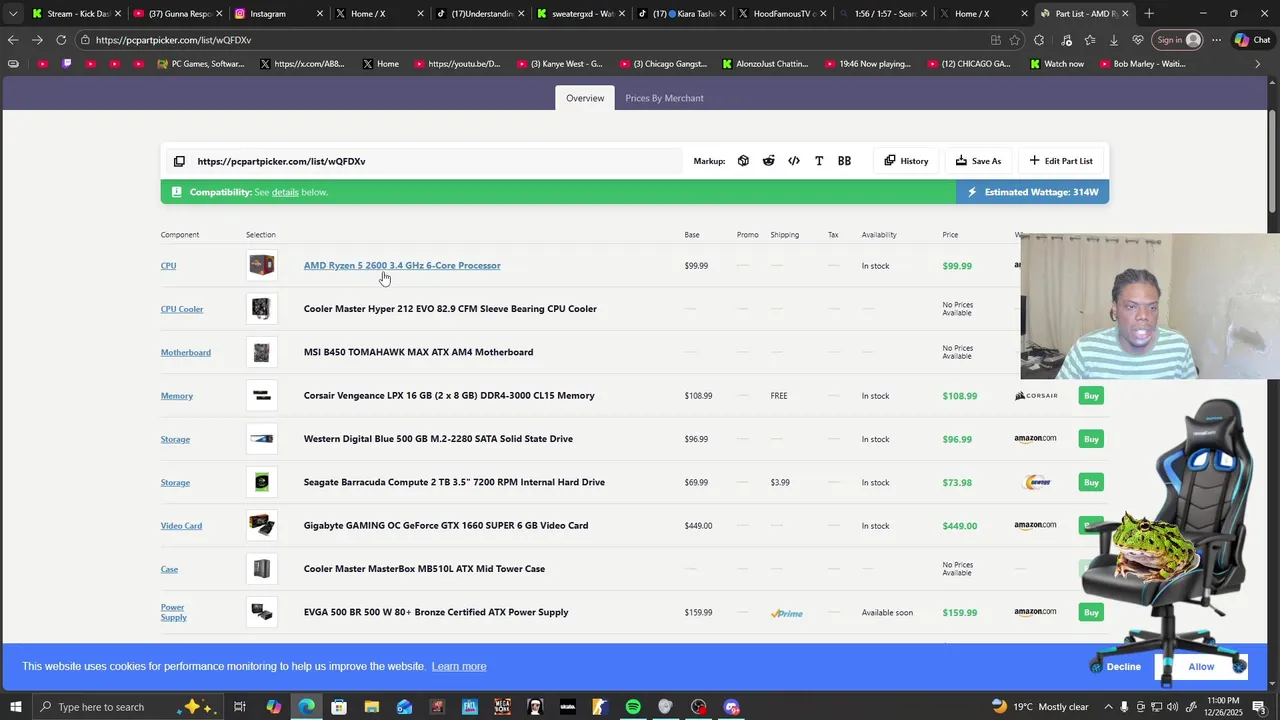Click the Edit Part List button
The height and width of the screenshot is (720, 1280).
[1061, 161]
